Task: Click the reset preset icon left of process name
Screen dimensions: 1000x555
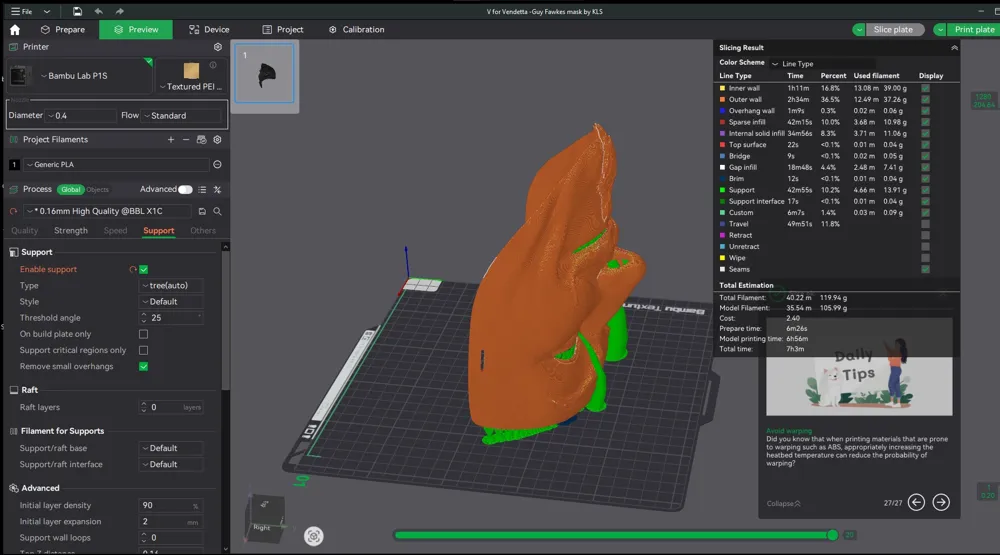Action: click(13, 211)
